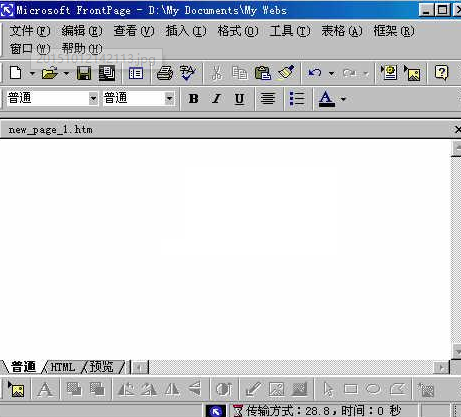This screenshot has width=461, height=417.
Task: Undo the last action
Action: 315,73
